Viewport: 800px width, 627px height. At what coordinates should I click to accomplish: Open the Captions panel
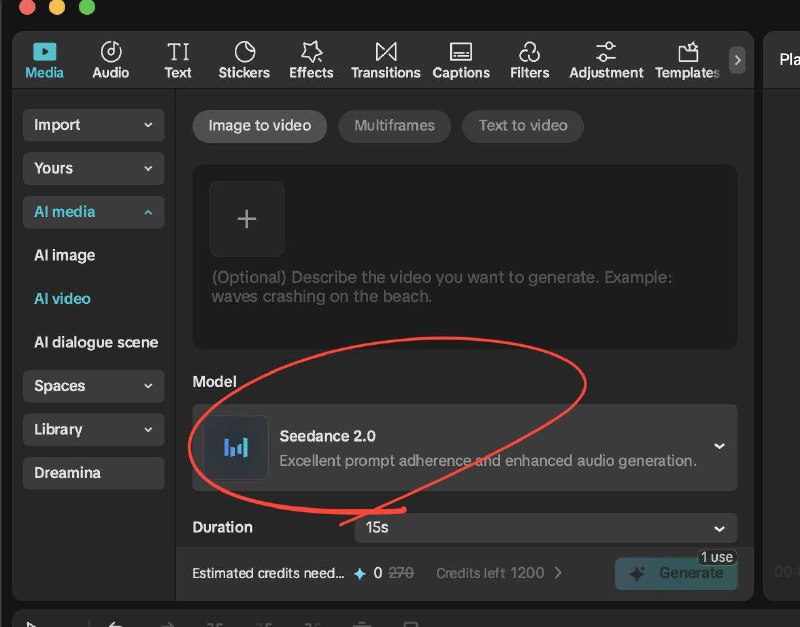pyautogui.click(x=461, y=60)
